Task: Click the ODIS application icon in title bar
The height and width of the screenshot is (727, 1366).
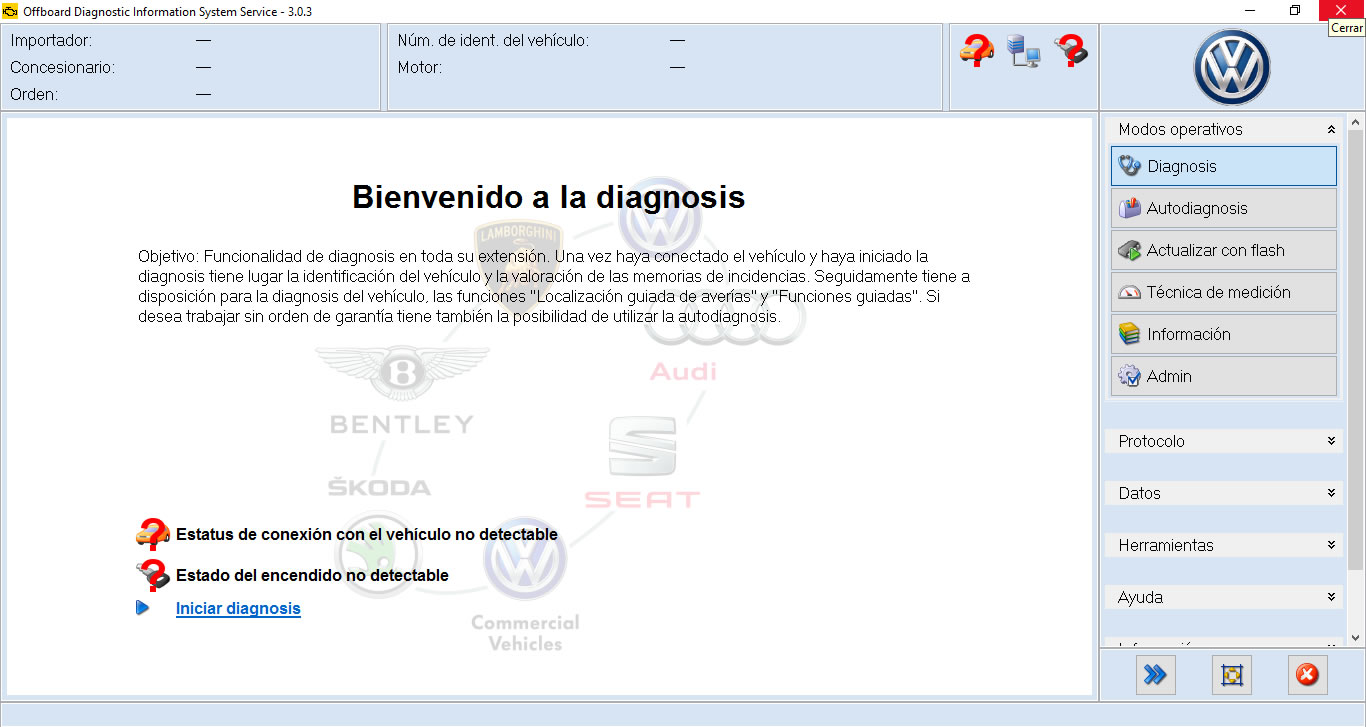Action: coord(11,10)
